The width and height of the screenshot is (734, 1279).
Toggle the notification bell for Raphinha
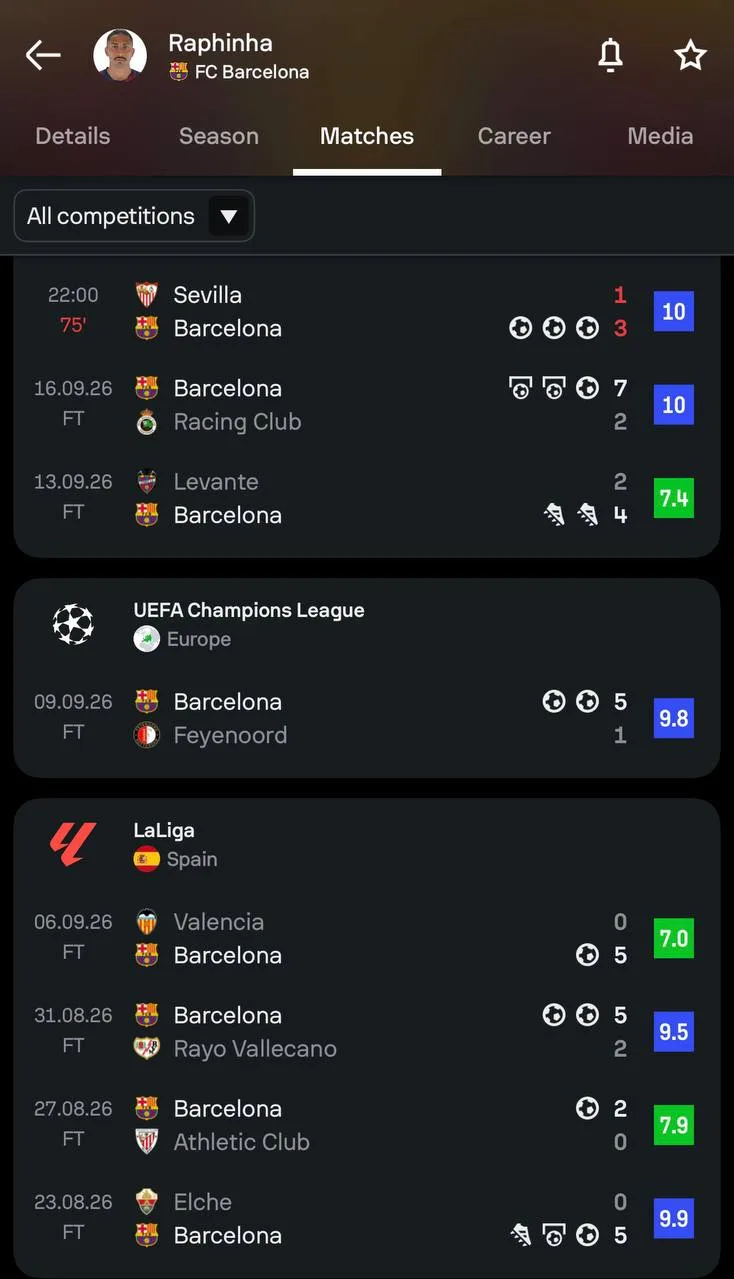[610, 56]
